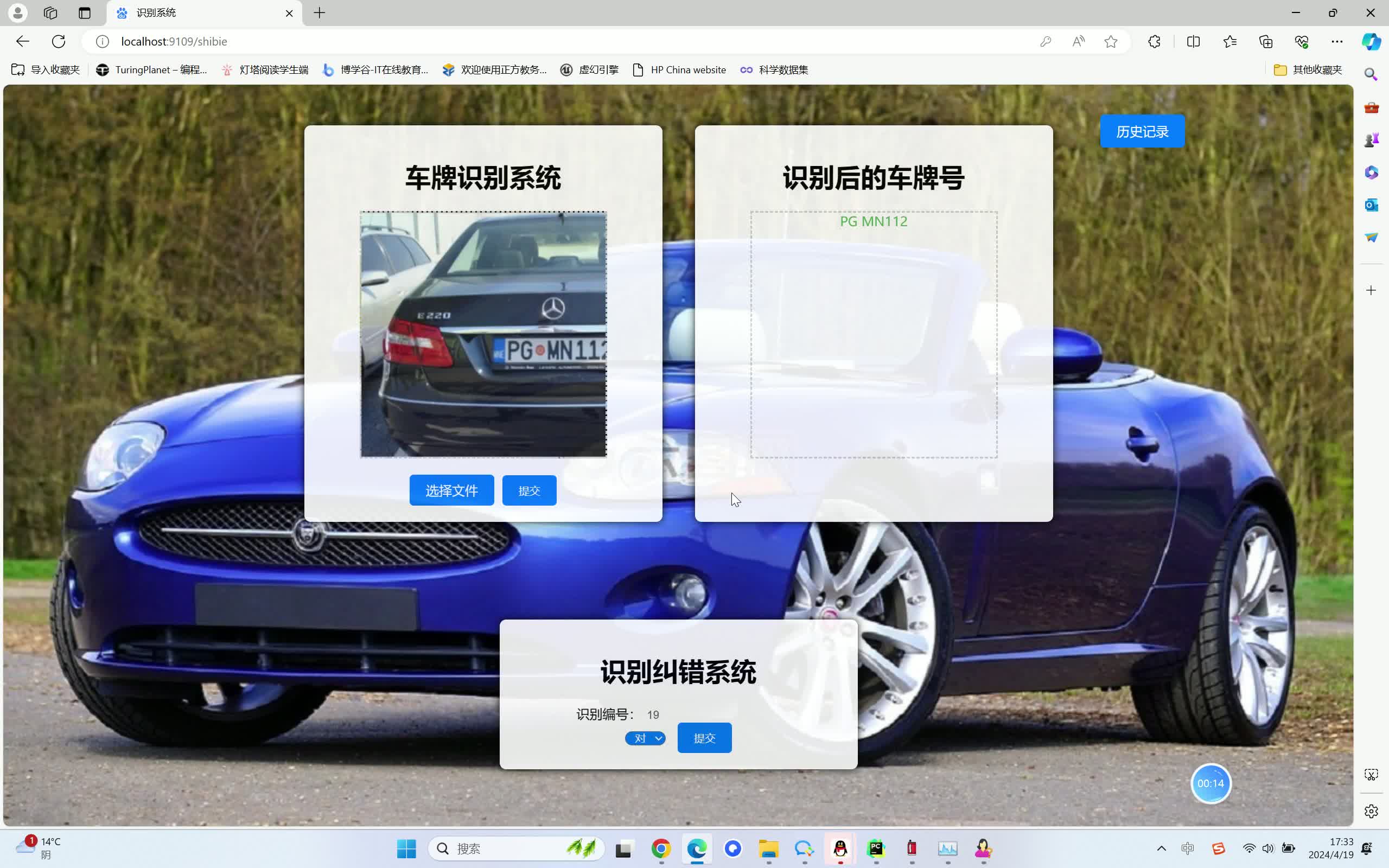Screen dimensions: 1389x868
Task: Open the 对 correctness dropdown
Action: [645, 738]
